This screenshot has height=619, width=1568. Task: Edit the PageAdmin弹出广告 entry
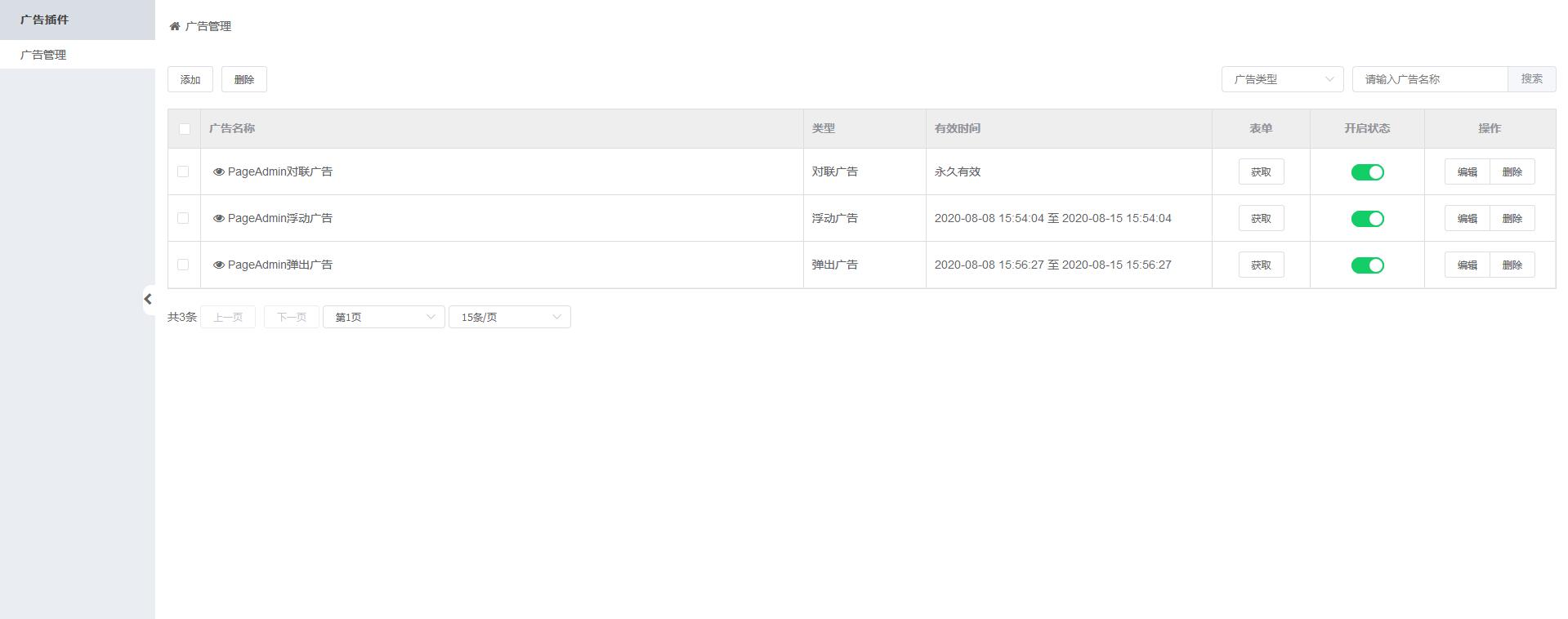pyautogui.click(x=1467, y=265)
